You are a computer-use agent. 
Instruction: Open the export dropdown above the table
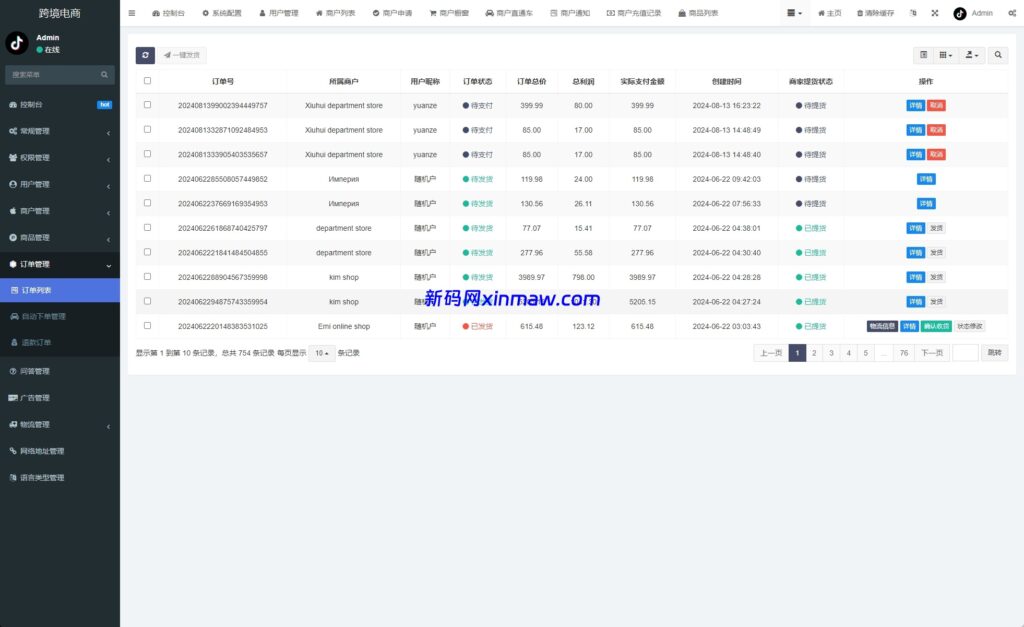[x=971, y=55]
